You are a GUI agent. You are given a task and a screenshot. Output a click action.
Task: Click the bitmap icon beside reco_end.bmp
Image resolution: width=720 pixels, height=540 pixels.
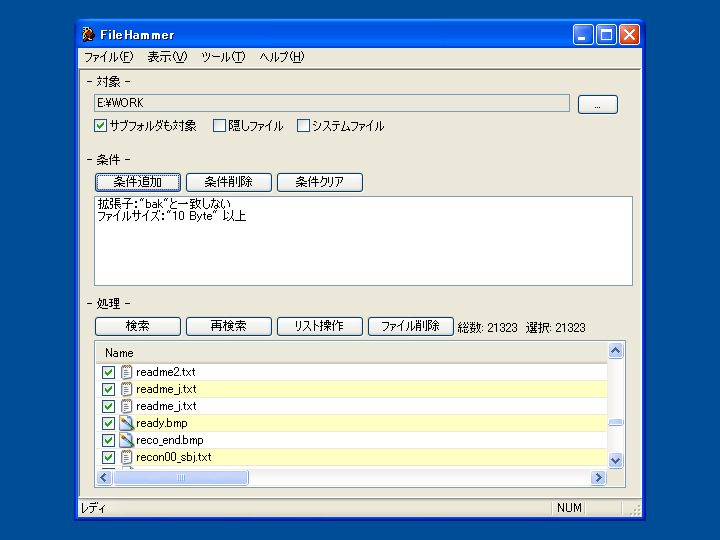pyautogui.click(x=126, y=440)
